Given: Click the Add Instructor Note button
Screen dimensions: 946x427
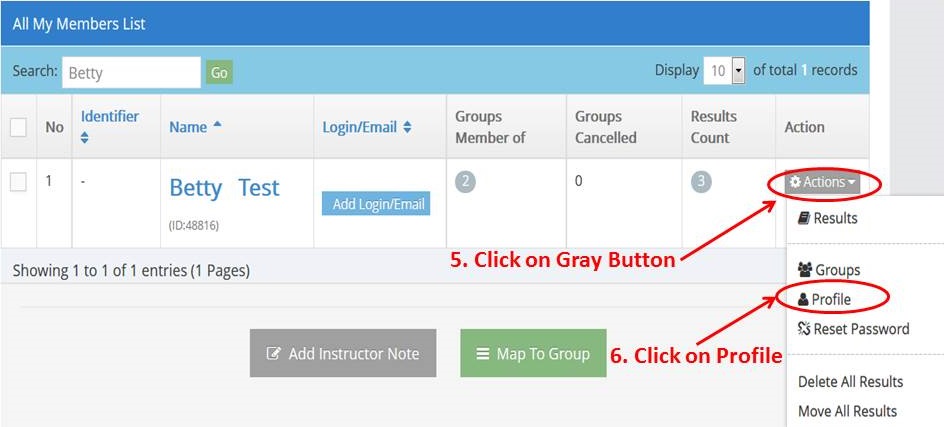Looking at the screenshot, I should tap(343, 353).
